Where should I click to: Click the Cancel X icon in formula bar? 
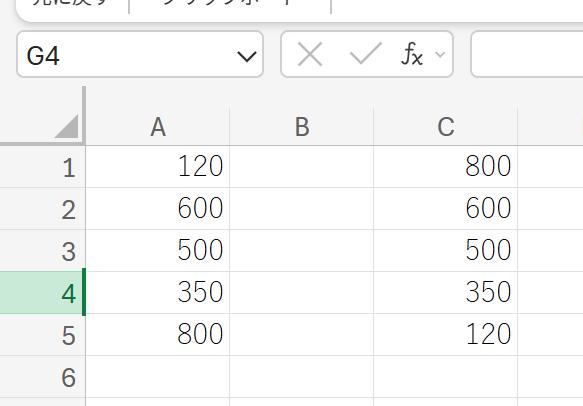310,55
